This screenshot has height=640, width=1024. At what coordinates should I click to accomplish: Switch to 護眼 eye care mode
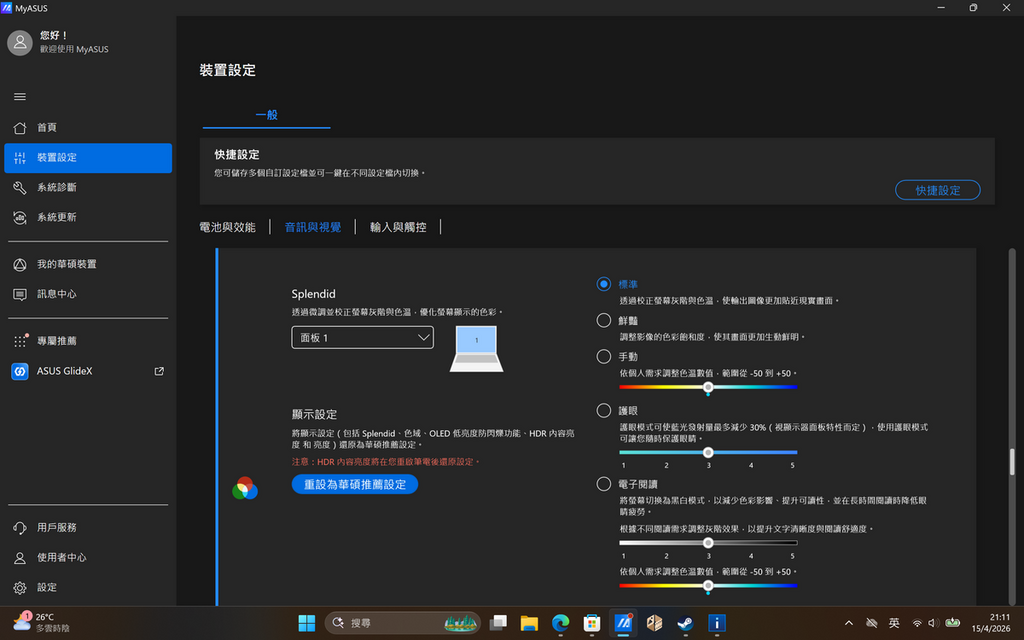click(603, 409)
